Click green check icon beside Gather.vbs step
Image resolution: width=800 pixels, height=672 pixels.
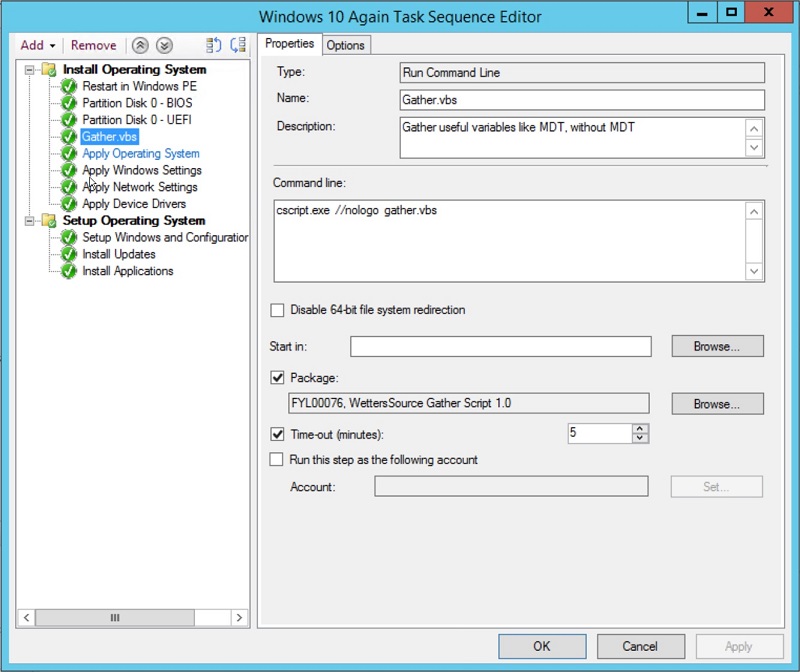pyautogui.click(x=69, y=137)
